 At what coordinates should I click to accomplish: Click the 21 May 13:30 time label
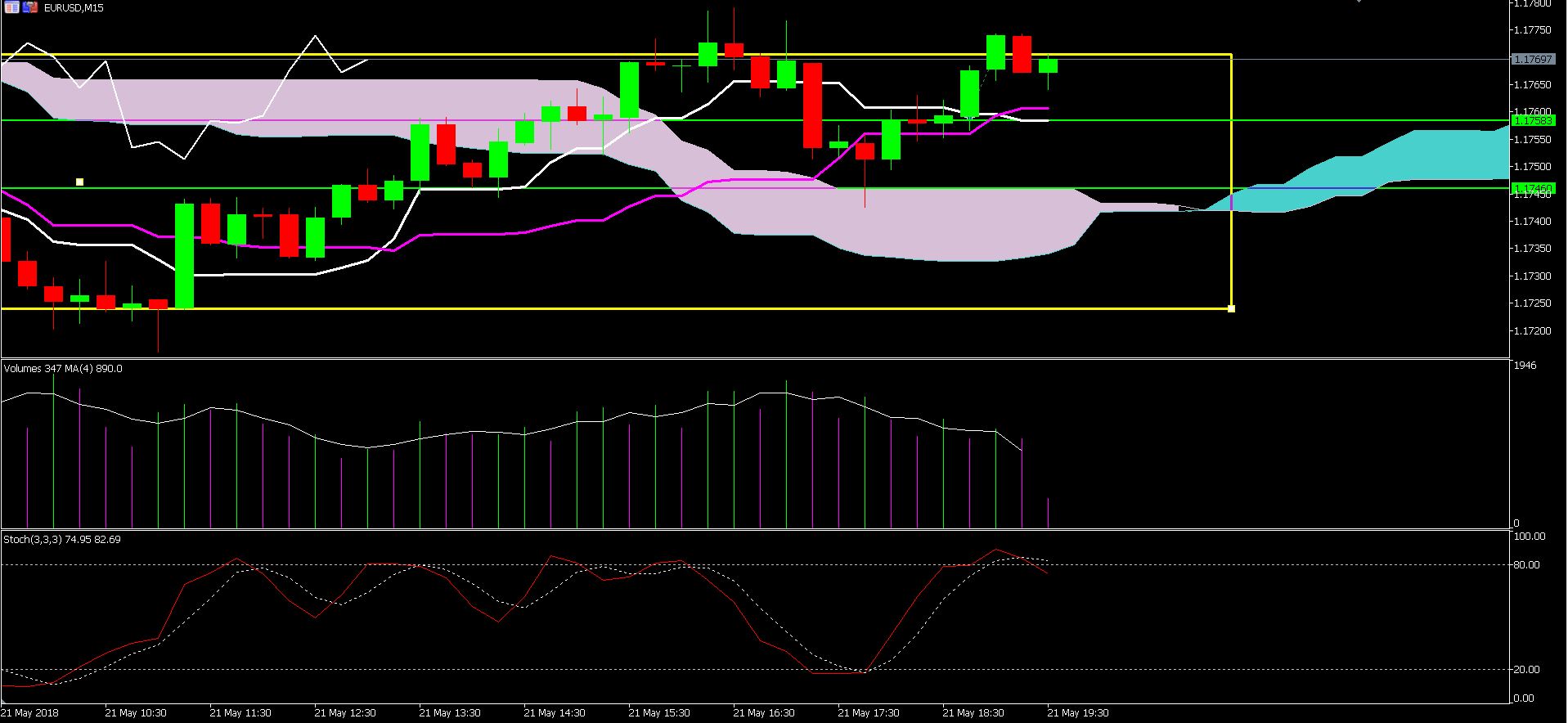tap(450, 713)
